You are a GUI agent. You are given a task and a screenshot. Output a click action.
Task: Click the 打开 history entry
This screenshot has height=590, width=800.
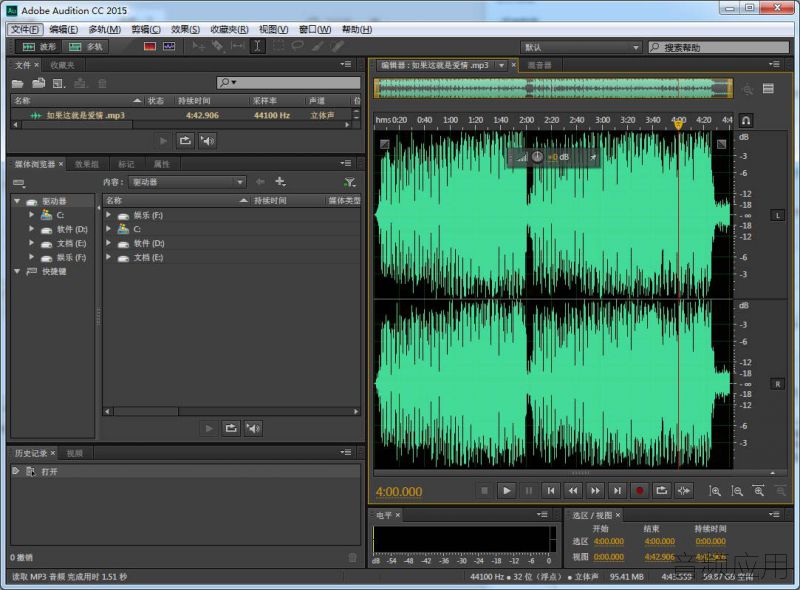click(185, 472)
